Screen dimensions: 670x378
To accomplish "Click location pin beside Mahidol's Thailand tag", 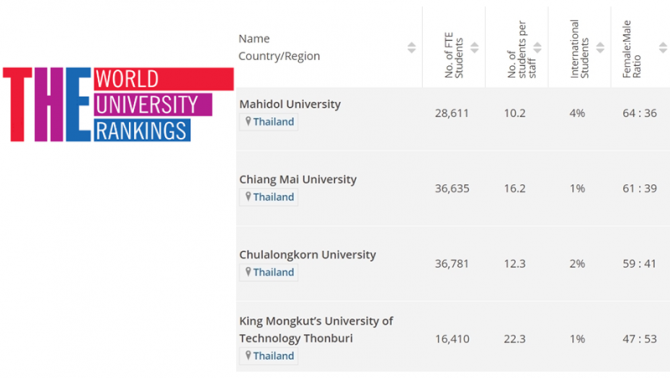I will point(248,121).
